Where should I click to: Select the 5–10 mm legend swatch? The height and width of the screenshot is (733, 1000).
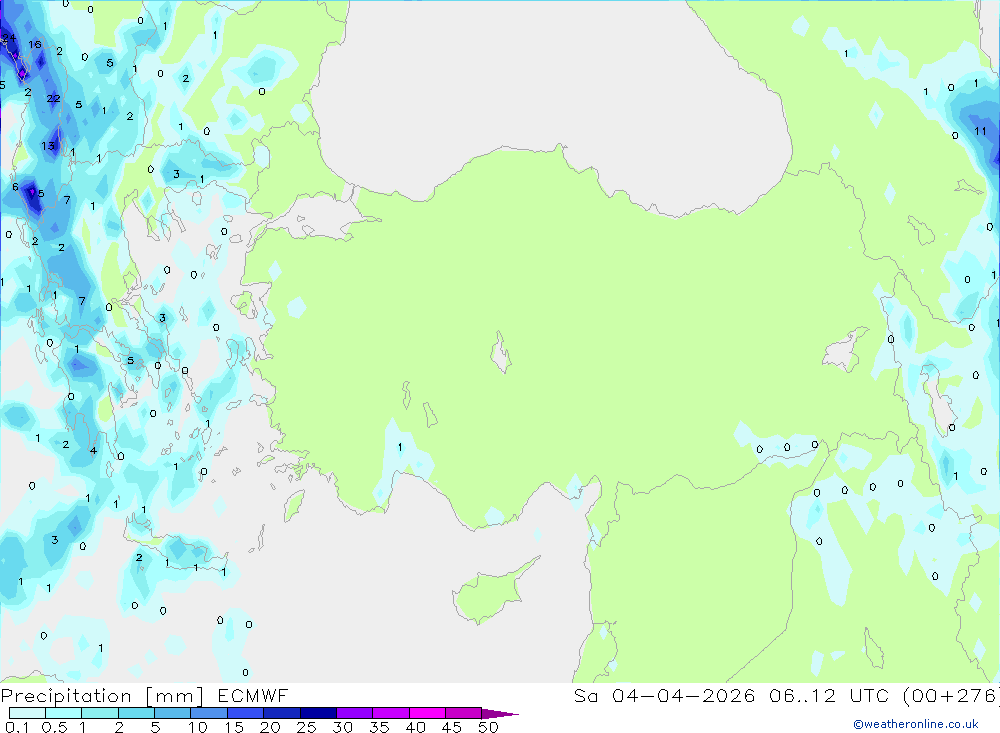172,713
